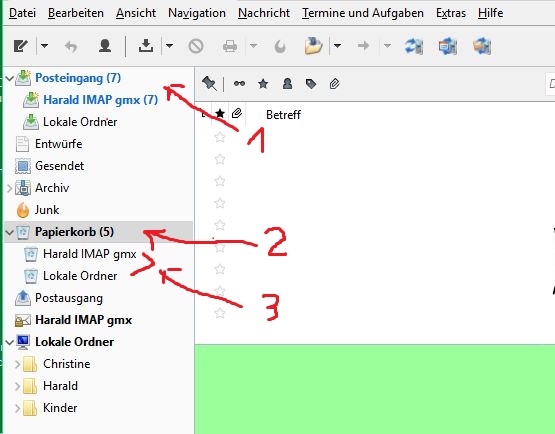Select the Entwürfe folder
This screenshot has height=434, width=555.
click(58, 144)
